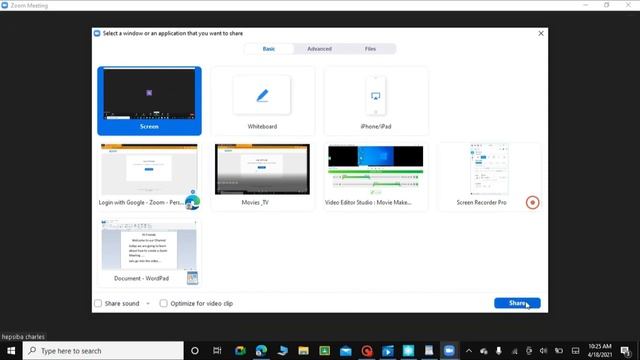Open Task View from the taskbar
The height and width of the screenshot is (360, 640).
point(217,351)
